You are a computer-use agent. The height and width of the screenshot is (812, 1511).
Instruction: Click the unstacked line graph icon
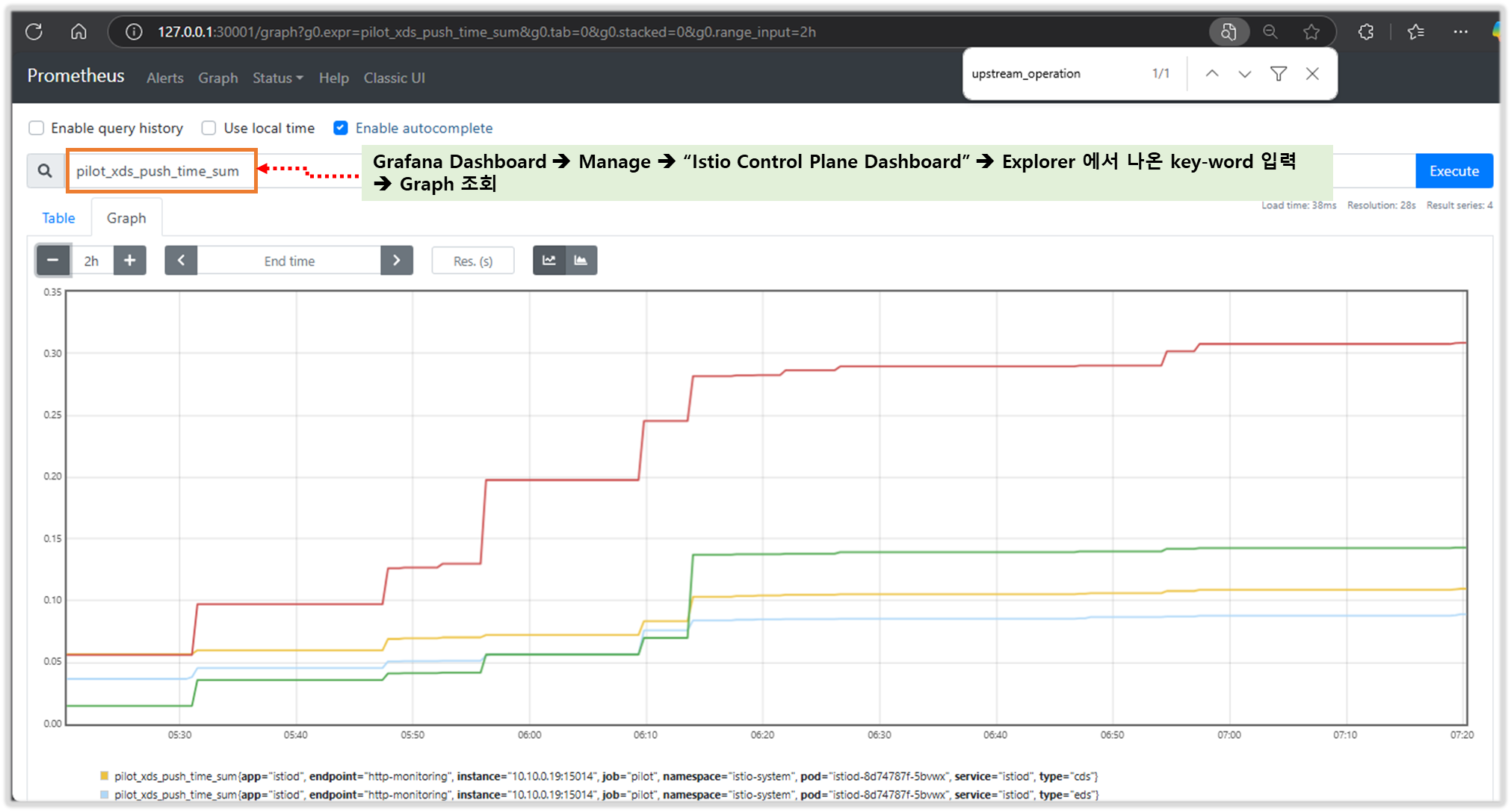[549, 261]
